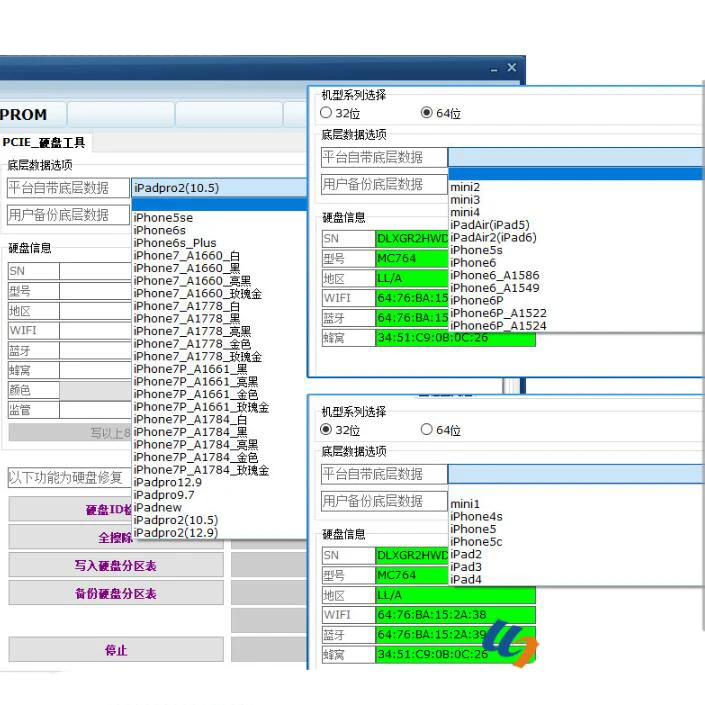
Task: Choose mini2 in 64位 list
Action: pyautogui.click(x=465, y=187)
